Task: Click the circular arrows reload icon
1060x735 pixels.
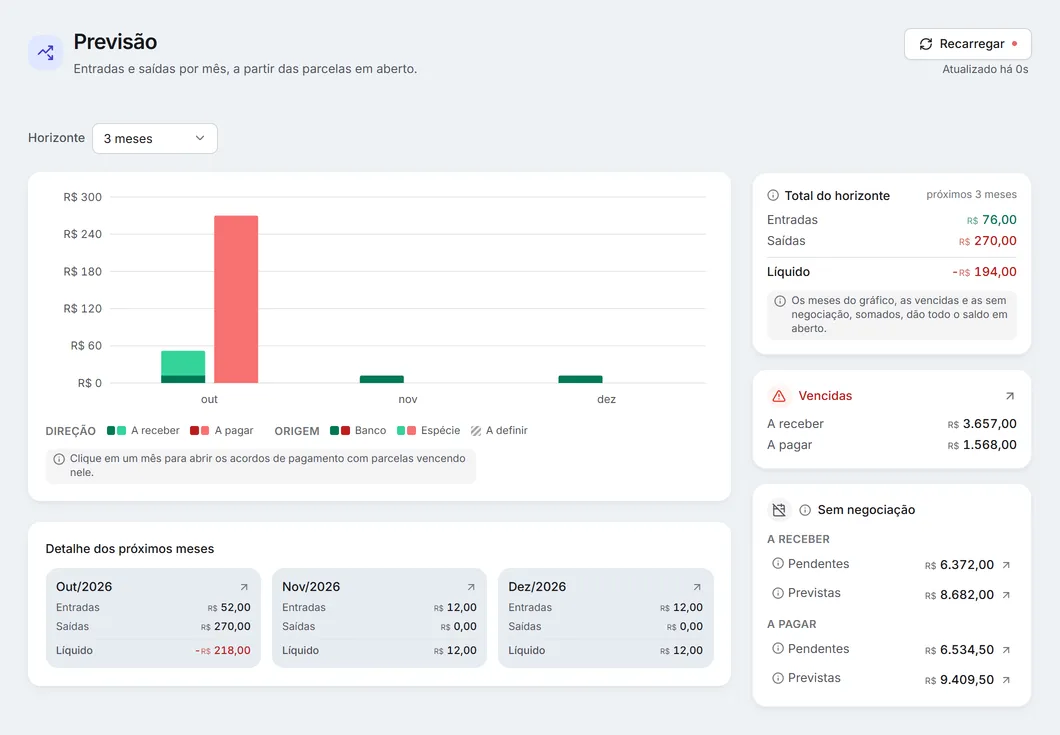Action: point(925,44)
